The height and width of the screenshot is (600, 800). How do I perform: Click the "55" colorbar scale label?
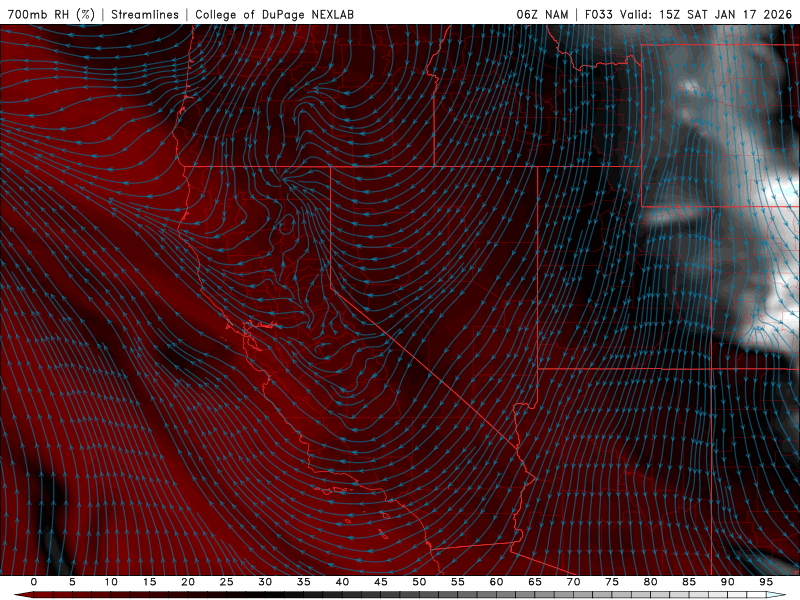[457, 582]
